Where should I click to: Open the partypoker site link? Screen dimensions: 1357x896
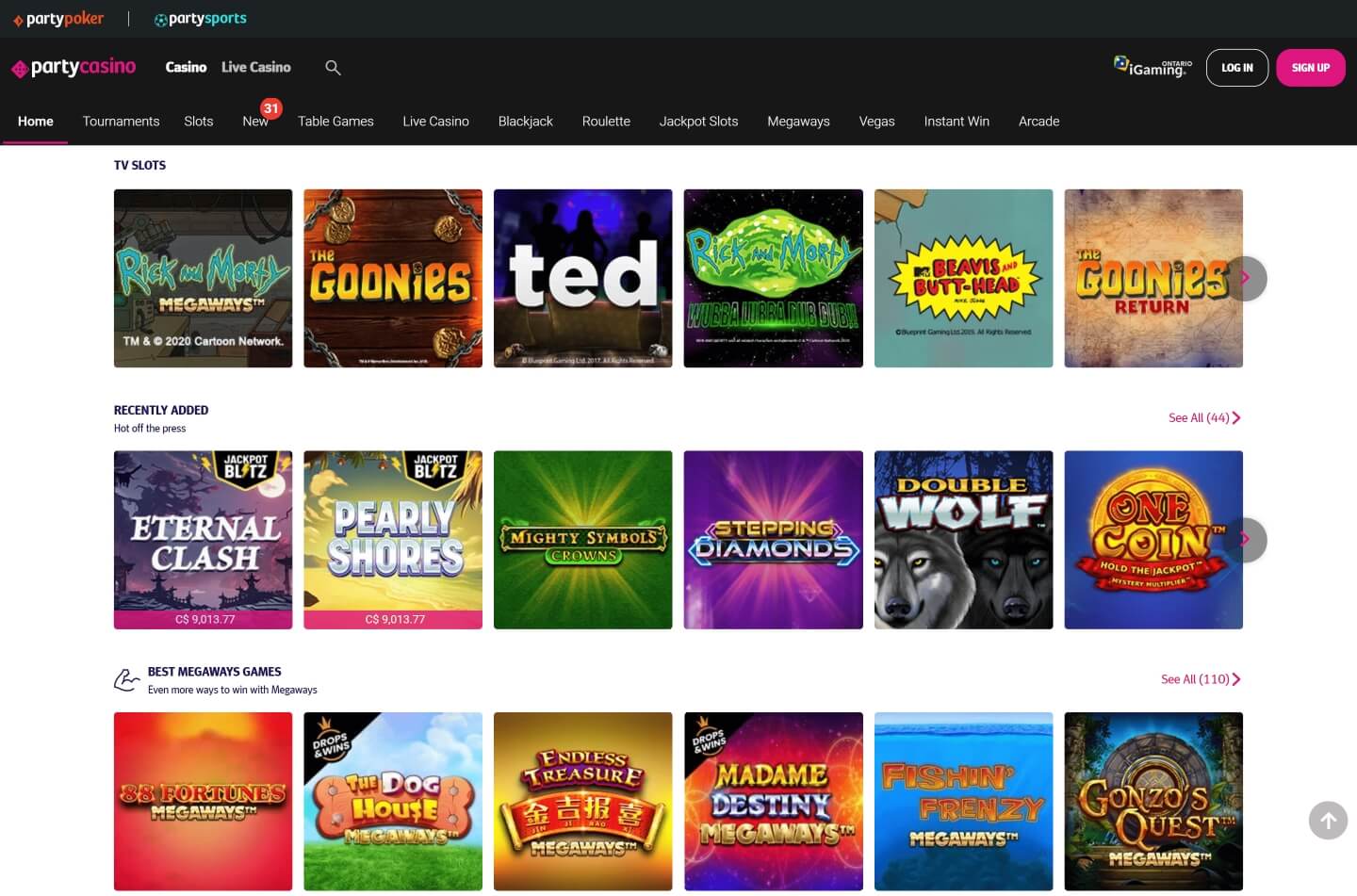(x=58, y=19)
